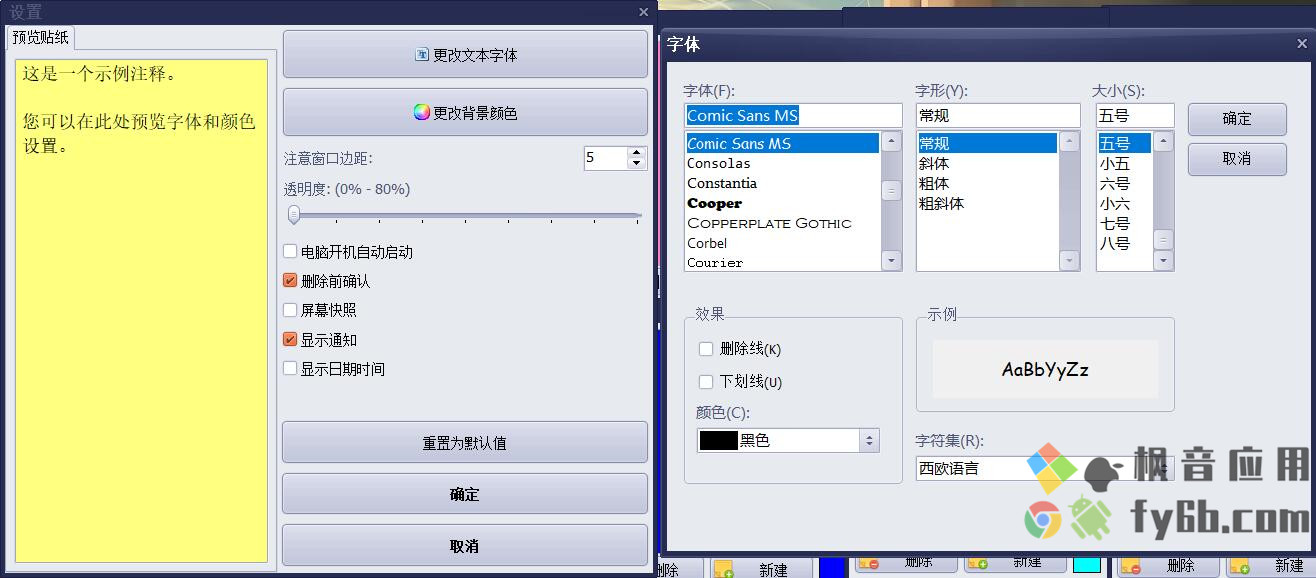
Task: Click the yellow preview note area
Action: pyautogui.click(x=141, y=310)
